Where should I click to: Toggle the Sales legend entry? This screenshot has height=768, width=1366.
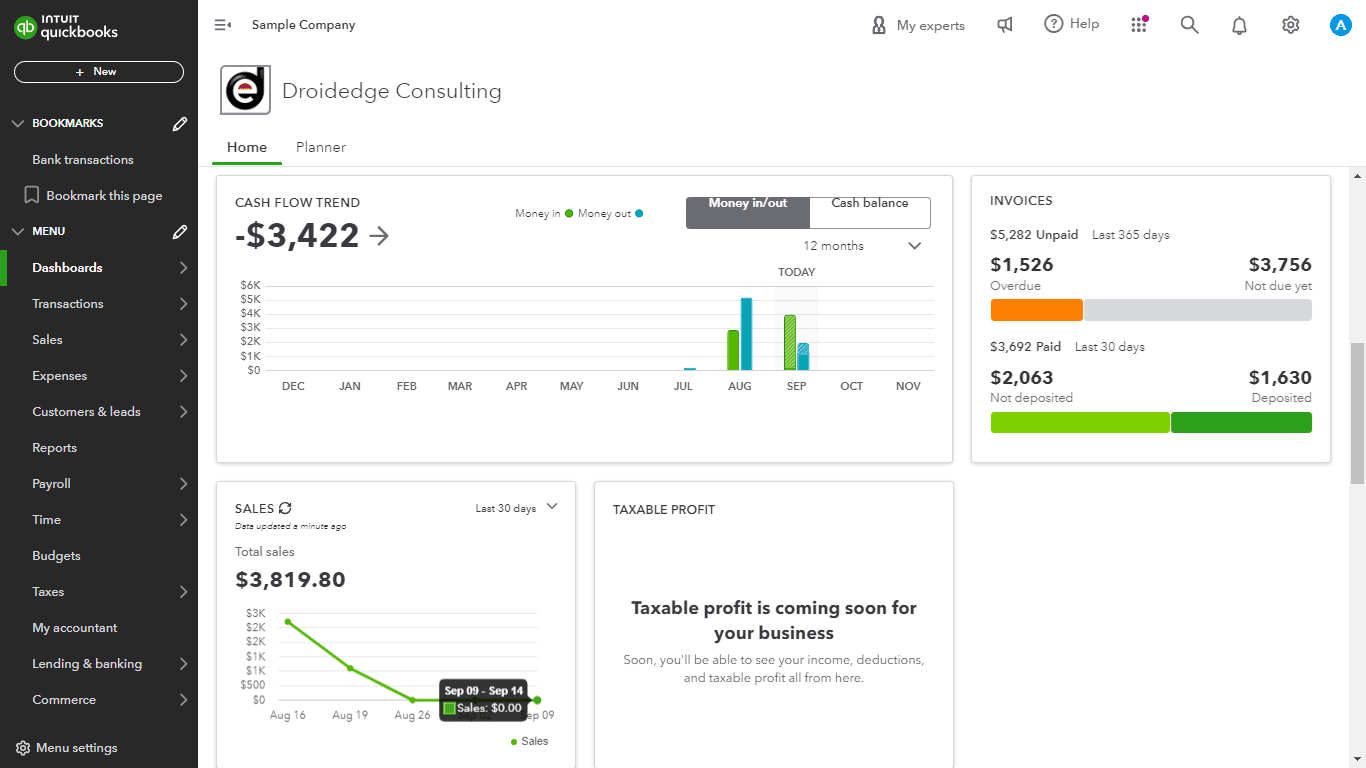[530, 741]
